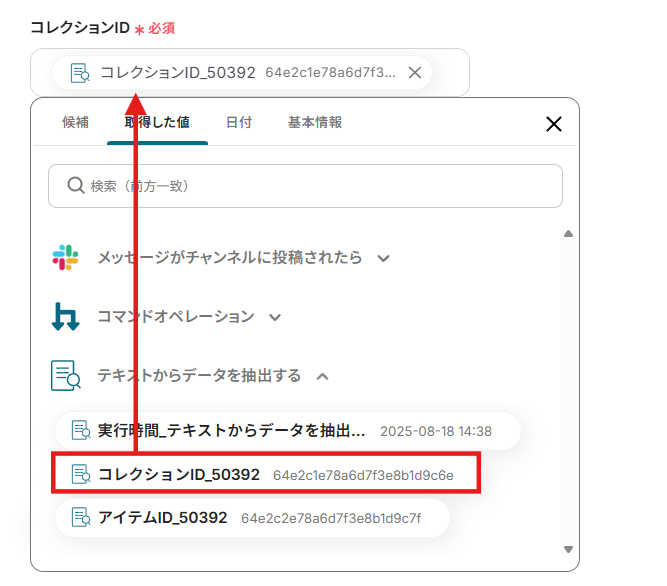This screenshot has height=586, width=667.
Task: Select 実行時間_テキストからデータを抽出... value
Action: click(288, 431)
